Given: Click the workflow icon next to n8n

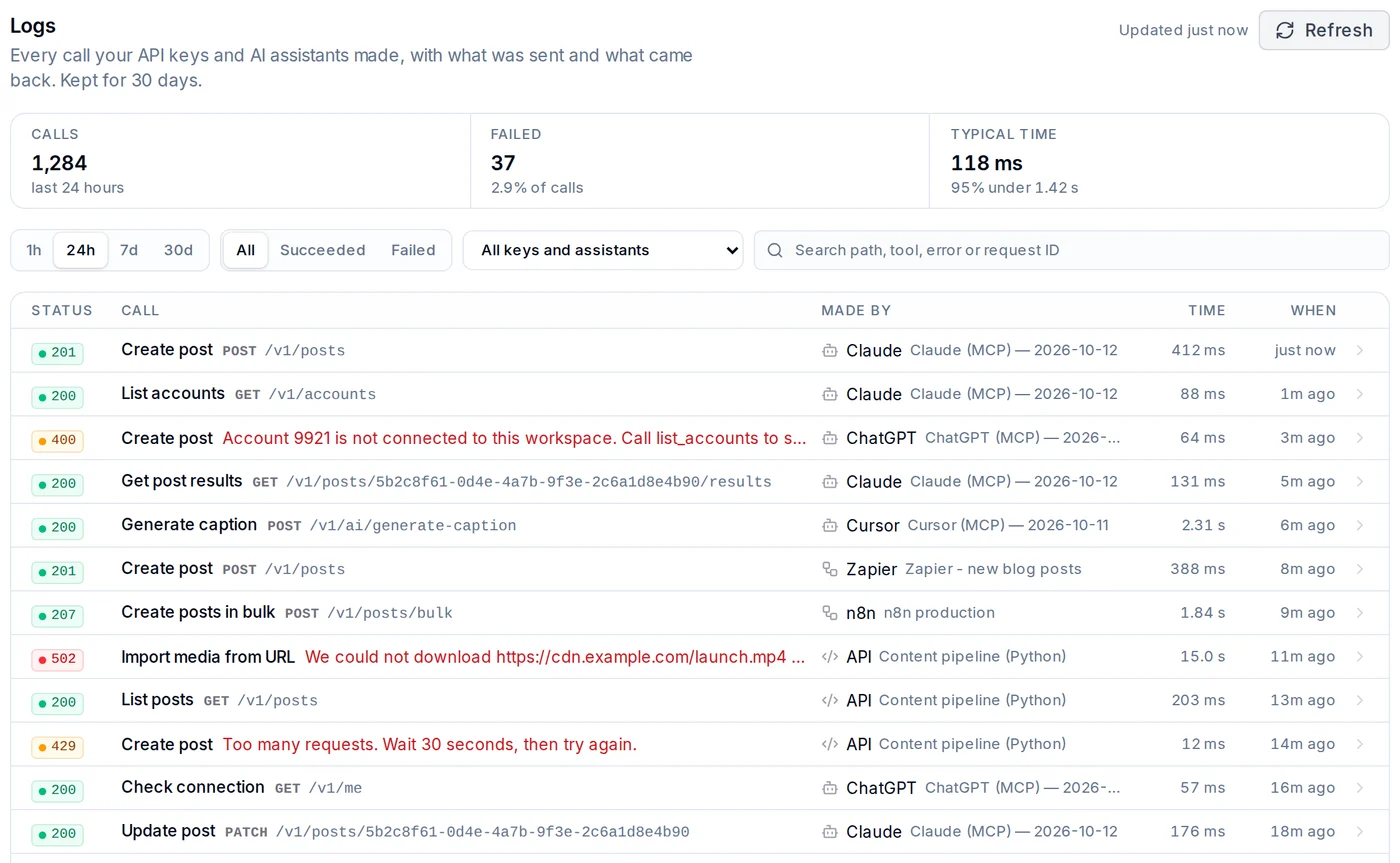Looking at the screenshot, I should (829, 613).
